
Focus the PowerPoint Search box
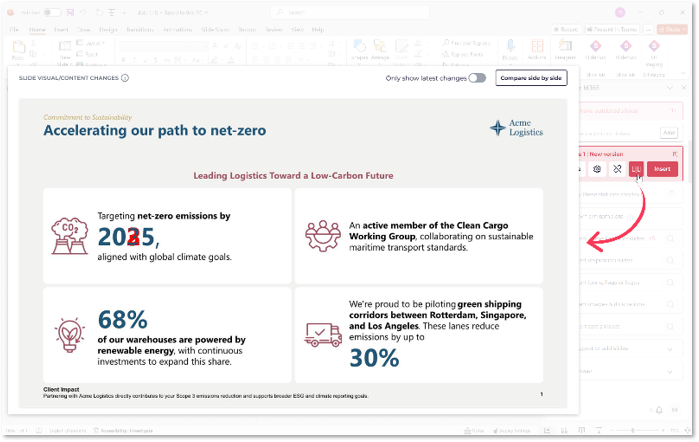pos(350,12)
